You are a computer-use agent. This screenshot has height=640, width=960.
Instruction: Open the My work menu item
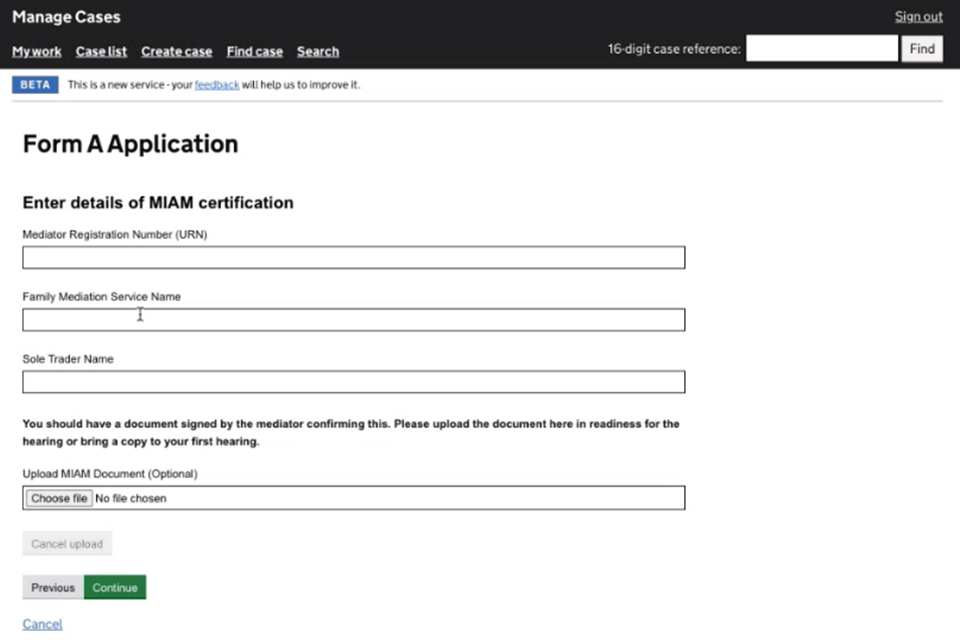(37, 52)
